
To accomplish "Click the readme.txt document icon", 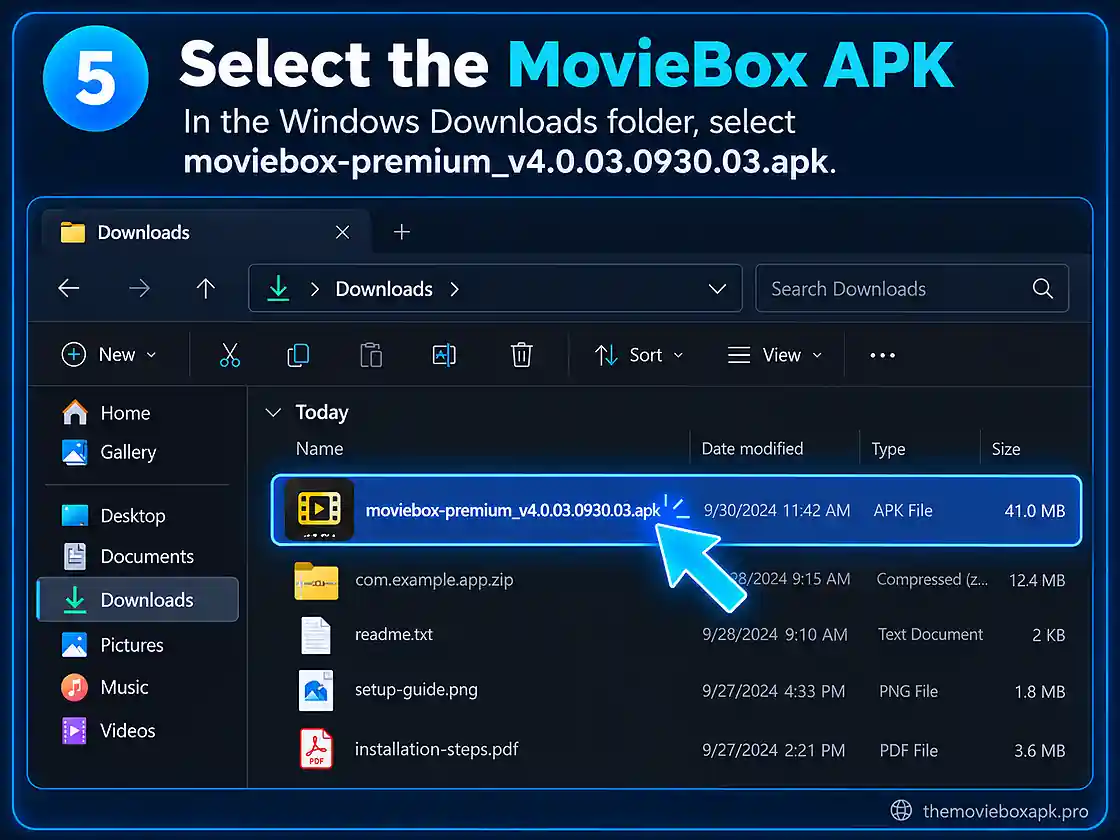I will click(316, 635).
